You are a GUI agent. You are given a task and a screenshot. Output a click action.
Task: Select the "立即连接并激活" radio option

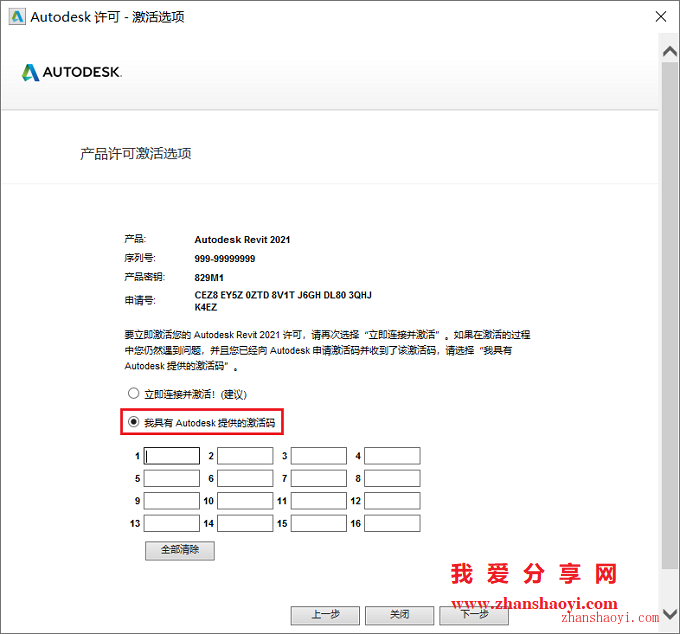133,393
